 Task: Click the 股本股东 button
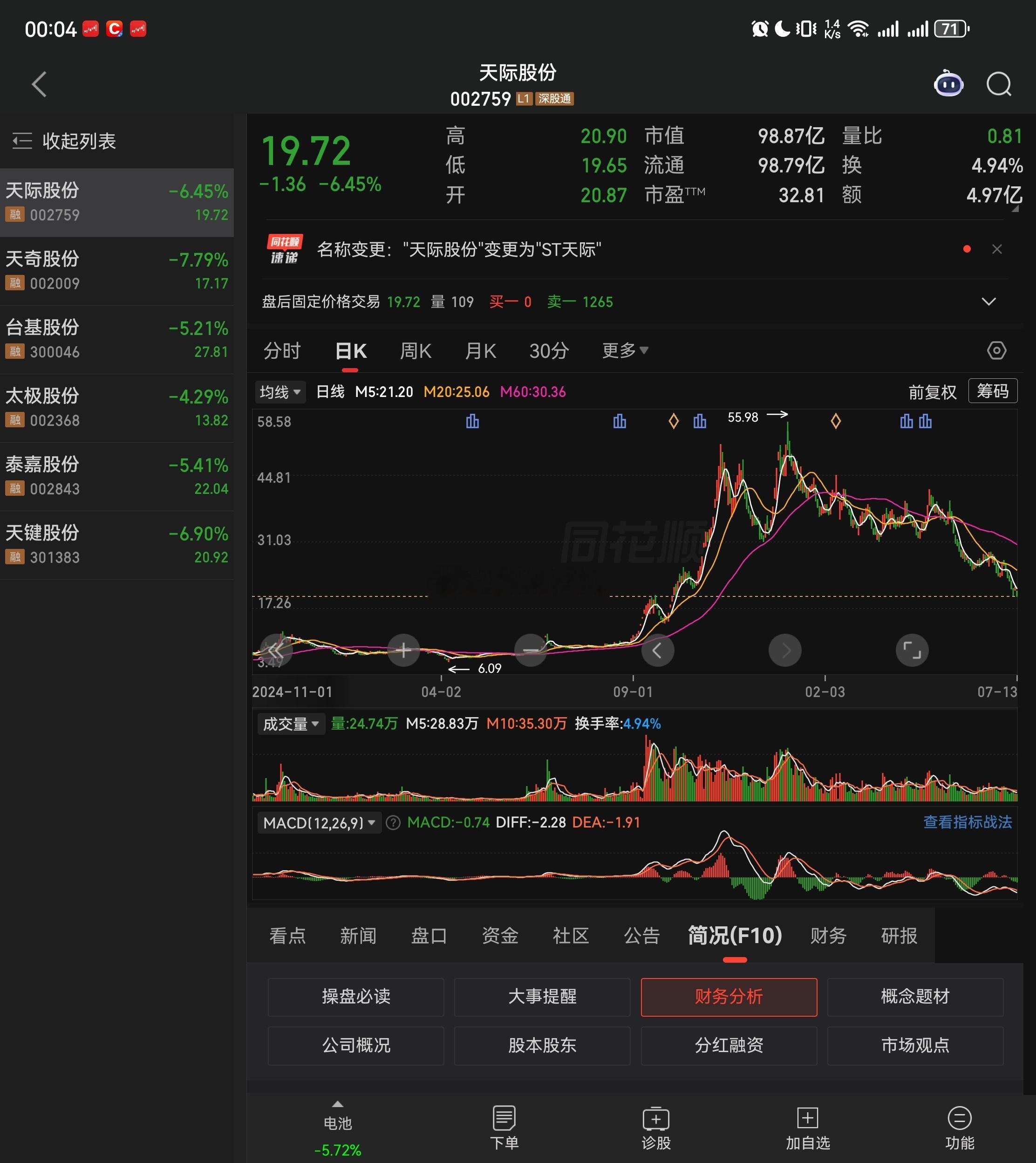point(543,1046)
